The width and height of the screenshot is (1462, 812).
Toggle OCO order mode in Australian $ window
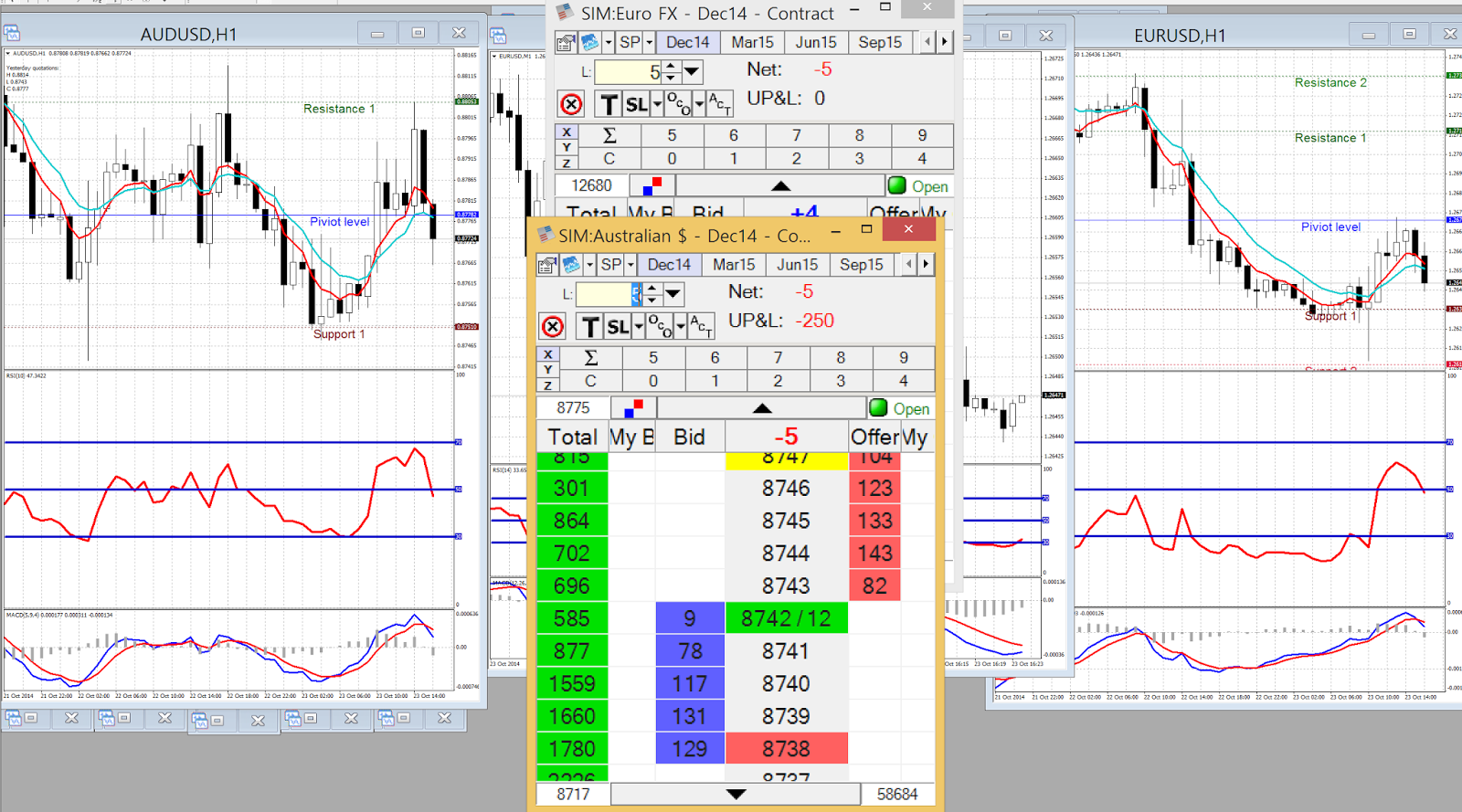click(660, 327)
